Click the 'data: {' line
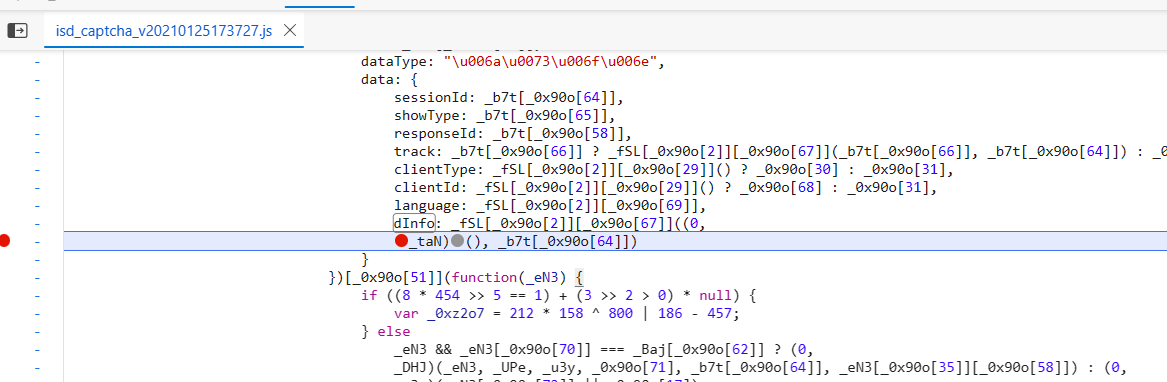Image resolution: width=1167 pixels, height=382 pixels. [x=390, y=80]
